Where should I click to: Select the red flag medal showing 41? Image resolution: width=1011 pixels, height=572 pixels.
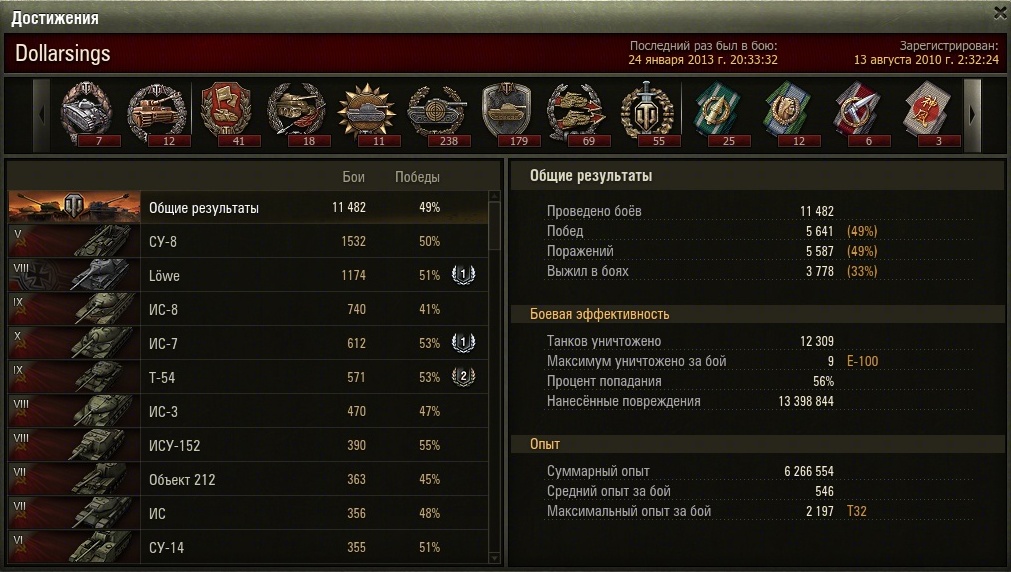pyautogui.click(x=227, y=113)
